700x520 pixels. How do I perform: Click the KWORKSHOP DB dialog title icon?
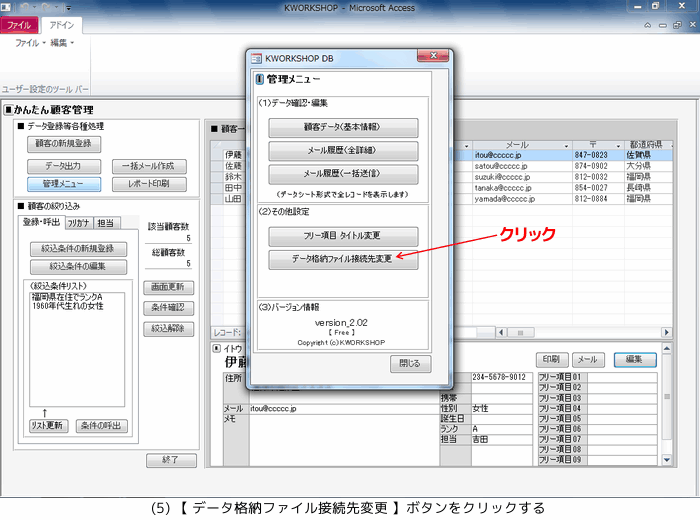pyautogui.click(x=256, y=58)
